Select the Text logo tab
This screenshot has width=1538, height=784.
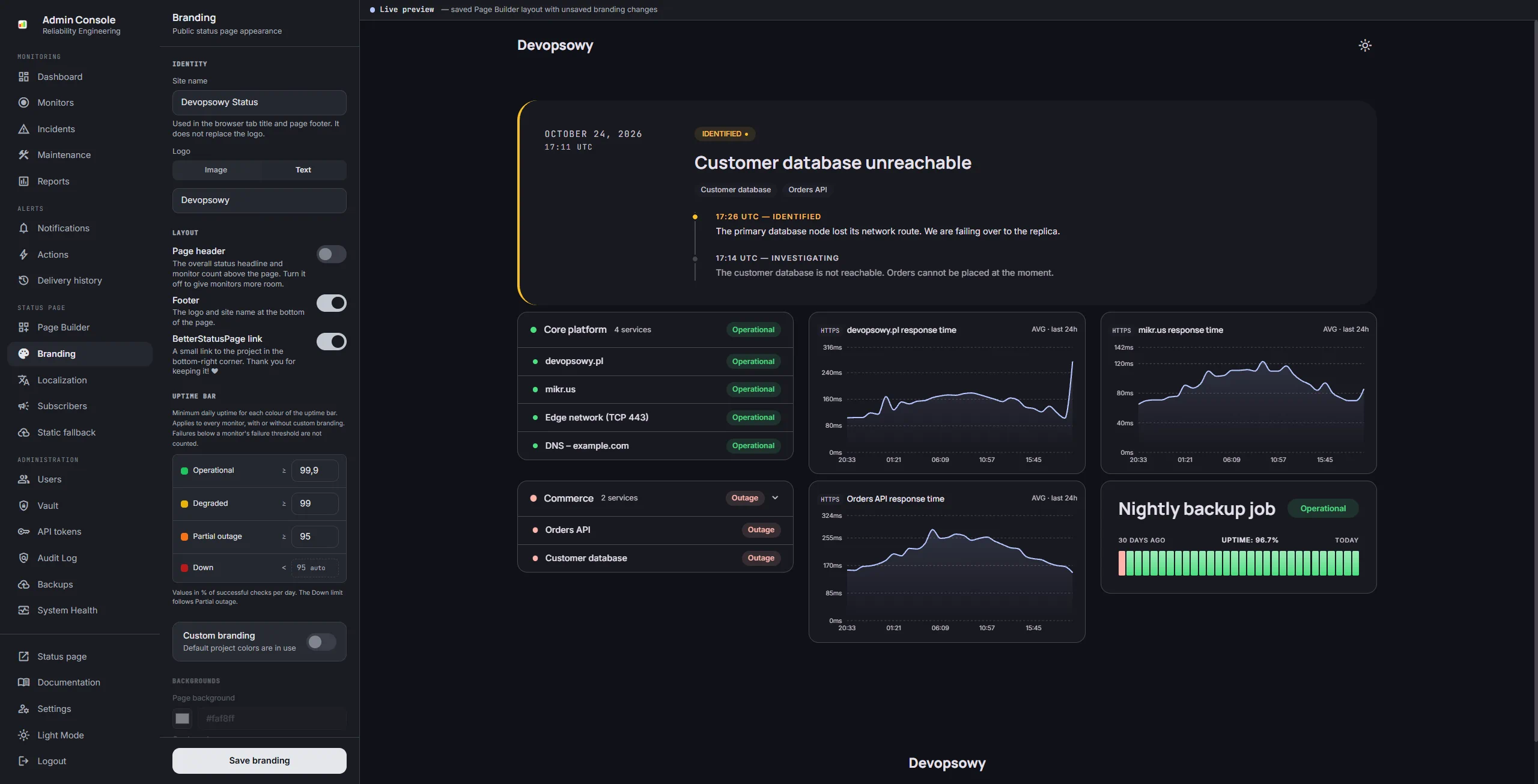click(x=303, y=170)
